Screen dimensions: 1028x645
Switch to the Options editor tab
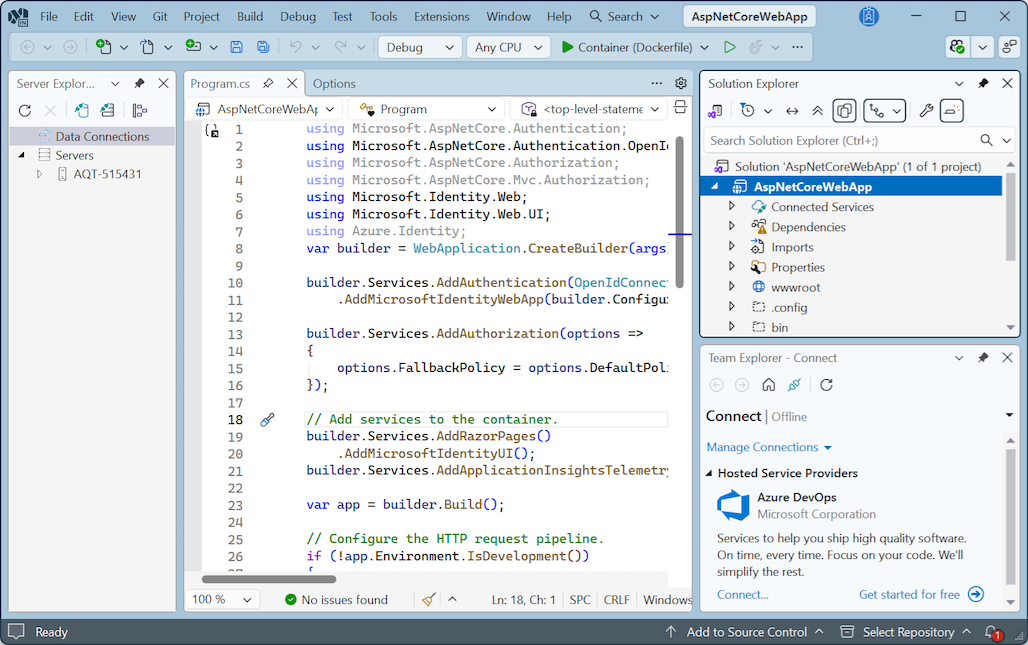click(334, 83)
